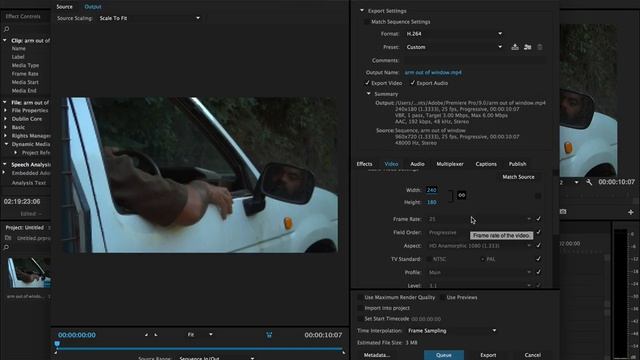The width and height of the screenshot is (640, 360).
Task: Enable the Use Previews checkbox
Action: (442, 298)
